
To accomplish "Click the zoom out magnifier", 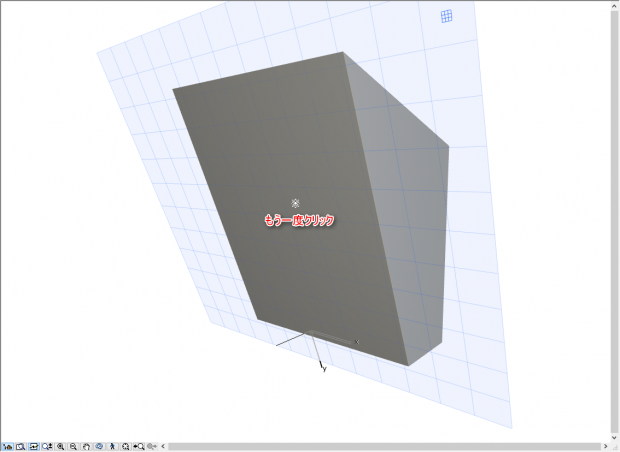I will pos(73,446).
